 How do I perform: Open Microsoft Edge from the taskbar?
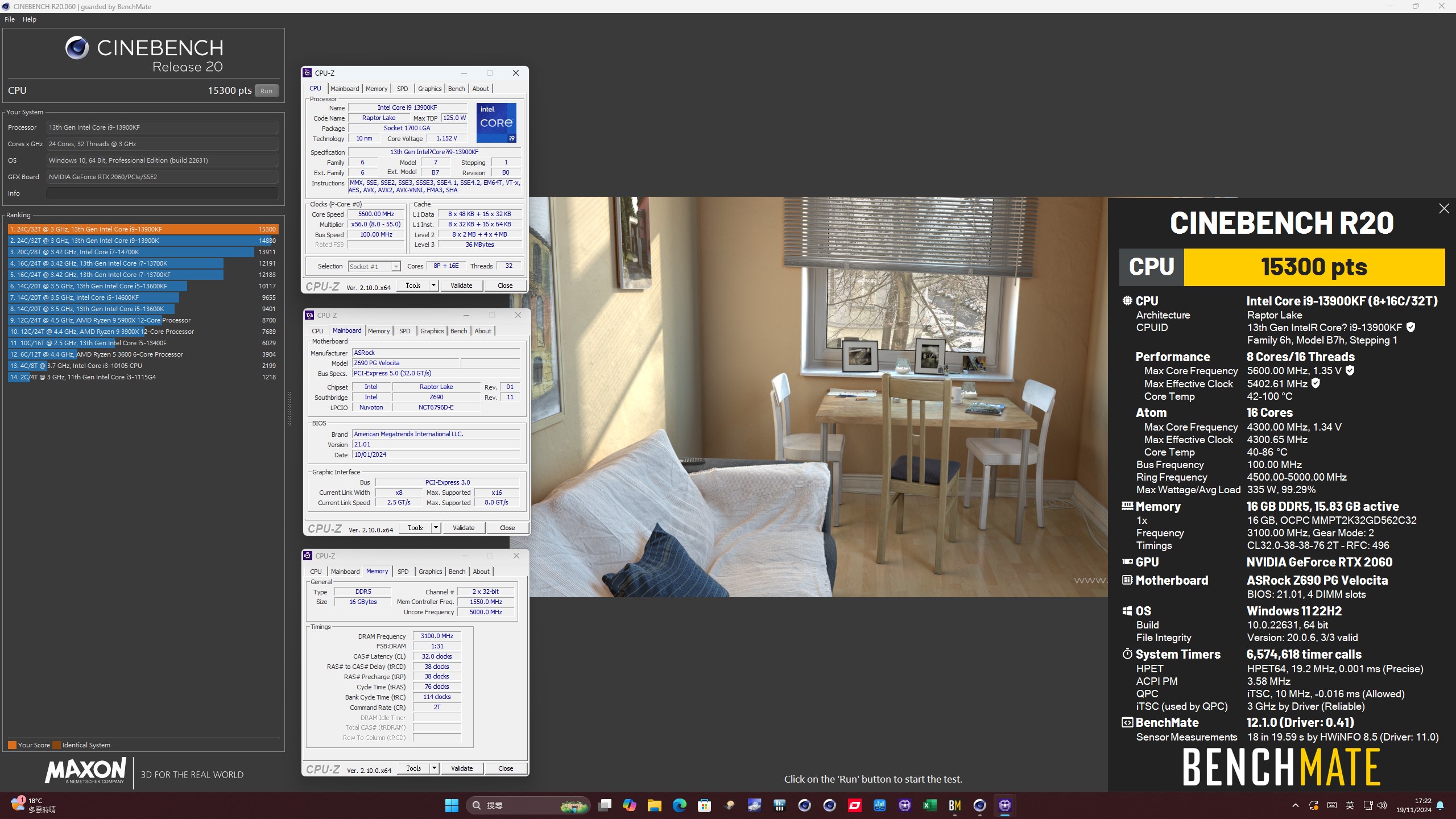coord(680,805)
